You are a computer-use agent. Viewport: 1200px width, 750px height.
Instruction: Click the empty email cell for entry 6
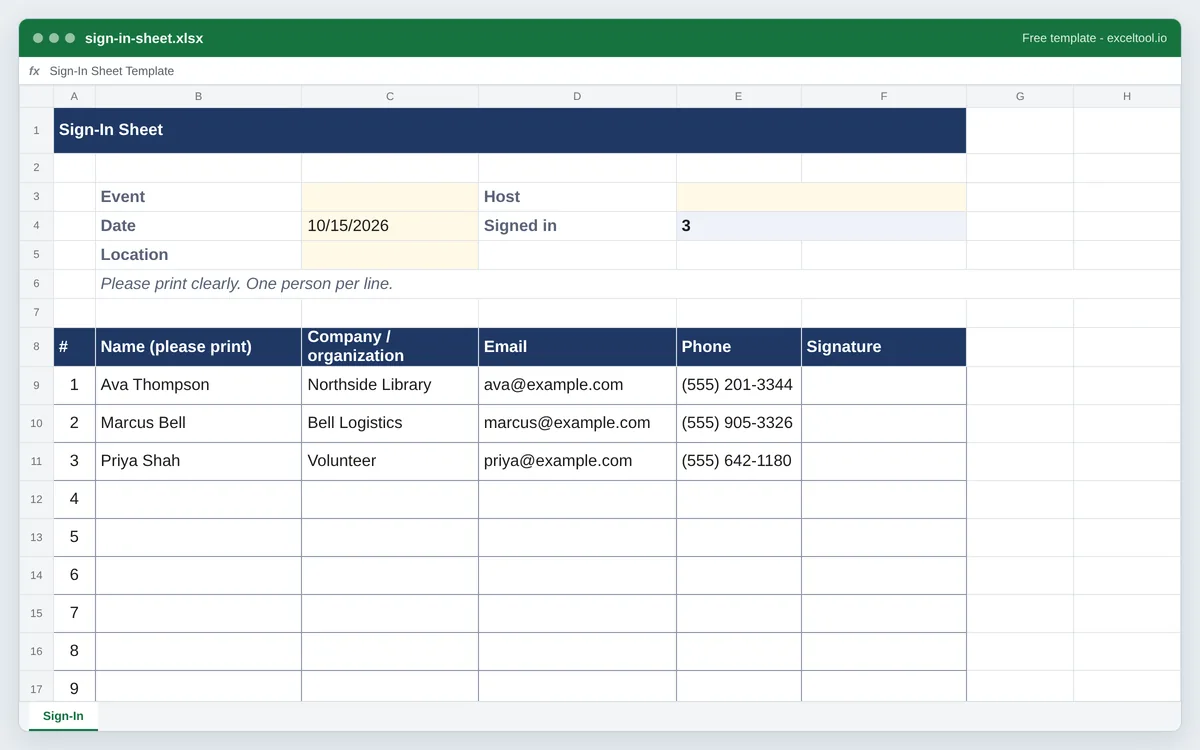[x=577, y=575]
